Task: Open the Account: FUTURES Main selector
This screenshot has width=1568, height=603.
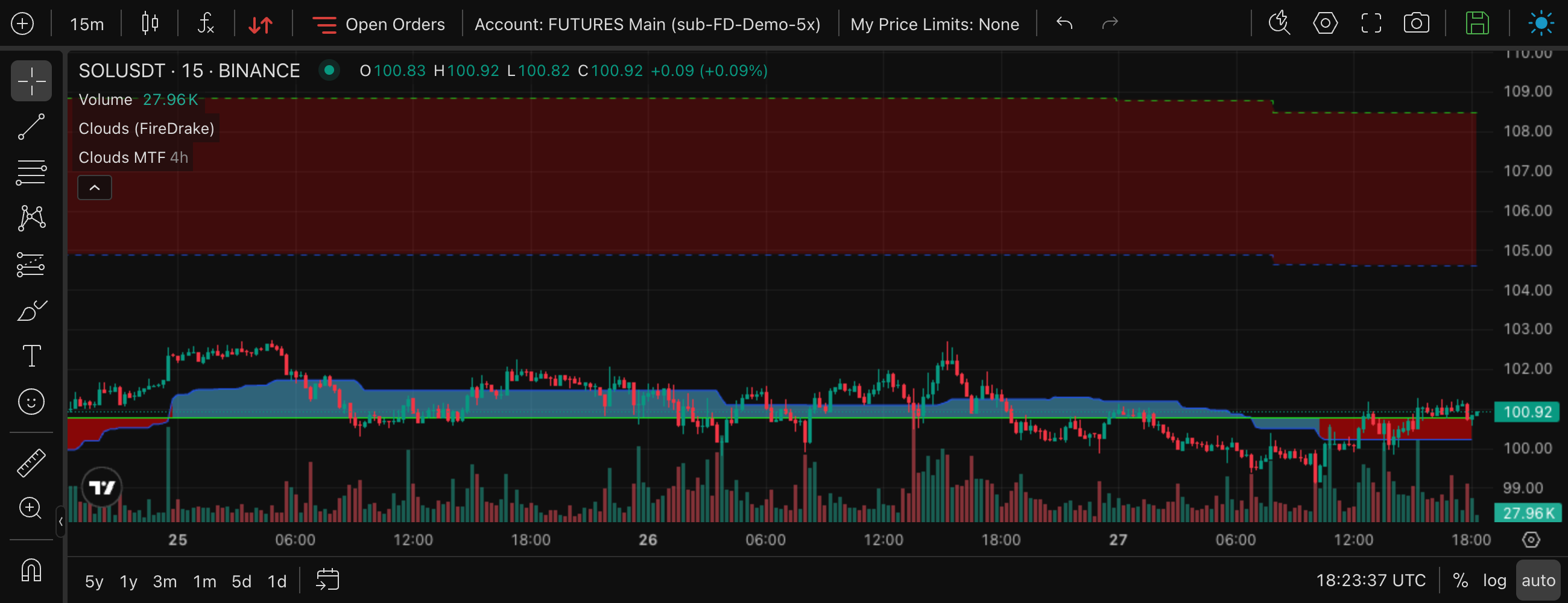Action: (x=647, y=24)
